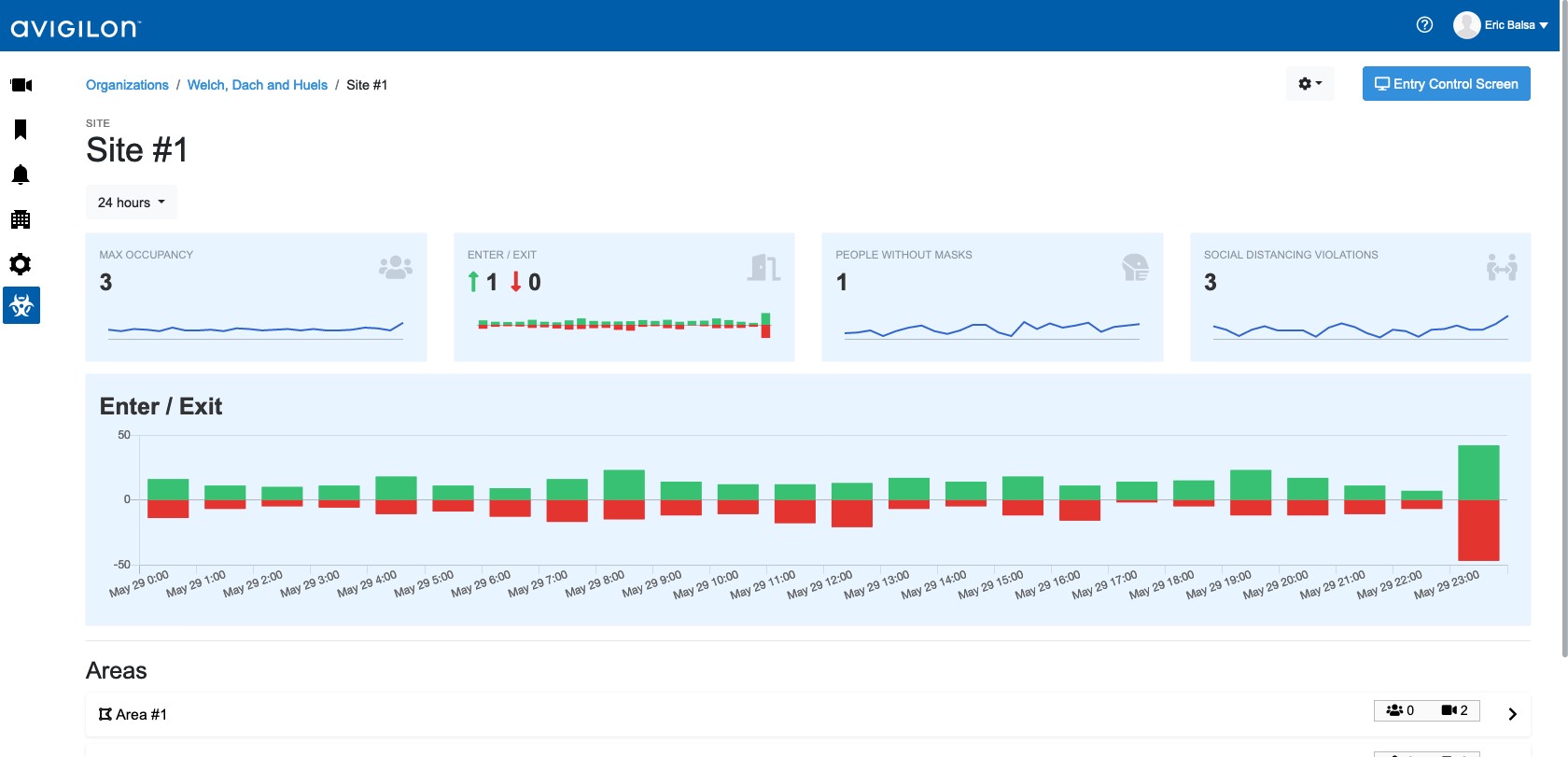Select the People Without Masks card
The image size is (1568, 757).
point(991,297)
